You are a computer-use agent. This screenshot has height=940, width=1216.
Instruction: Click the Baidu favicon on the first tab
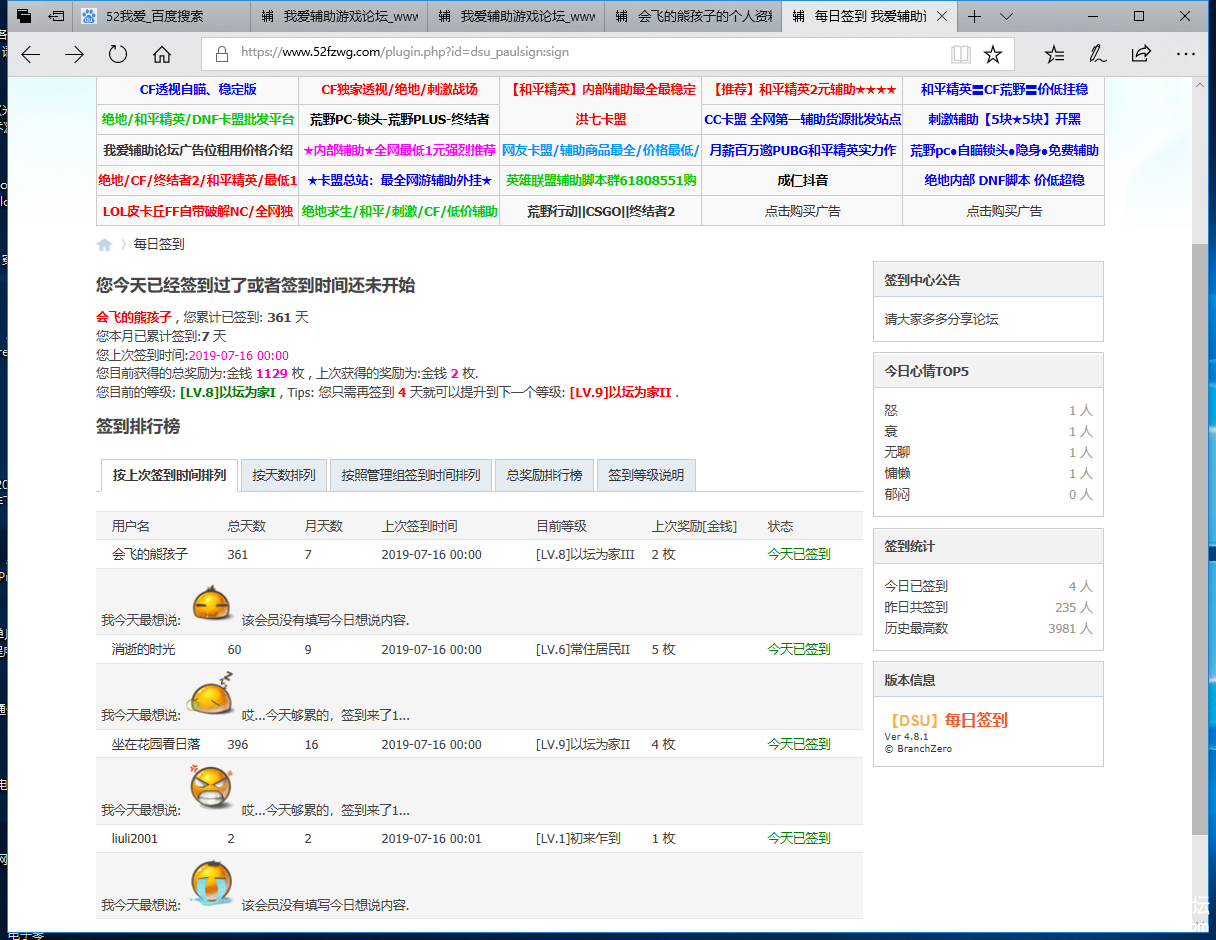pos(89,17)
